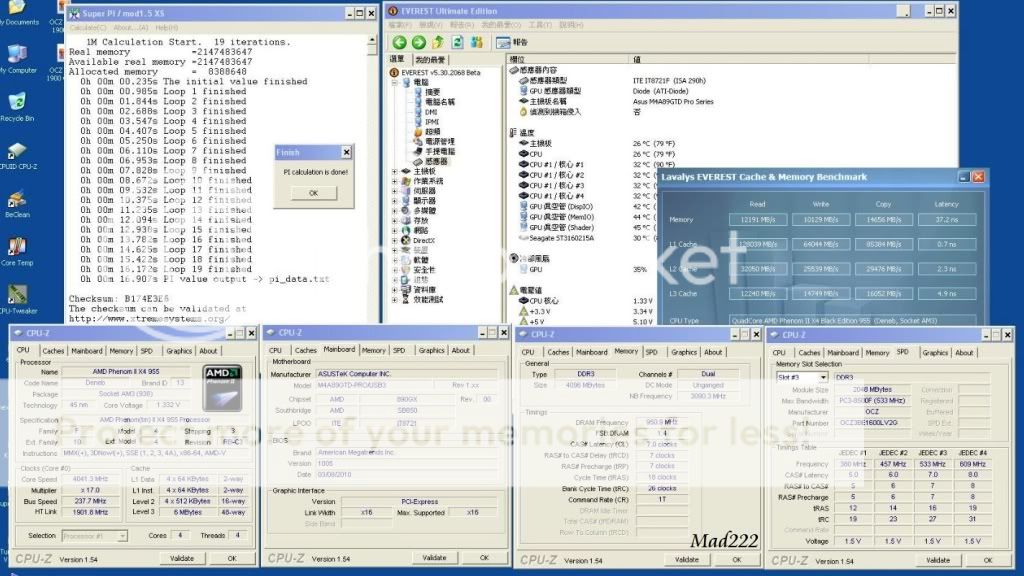Click the '533 MHz' JEDEC #3 frequency cell
The image size is (1024, 576).
[x=933, y=464]
